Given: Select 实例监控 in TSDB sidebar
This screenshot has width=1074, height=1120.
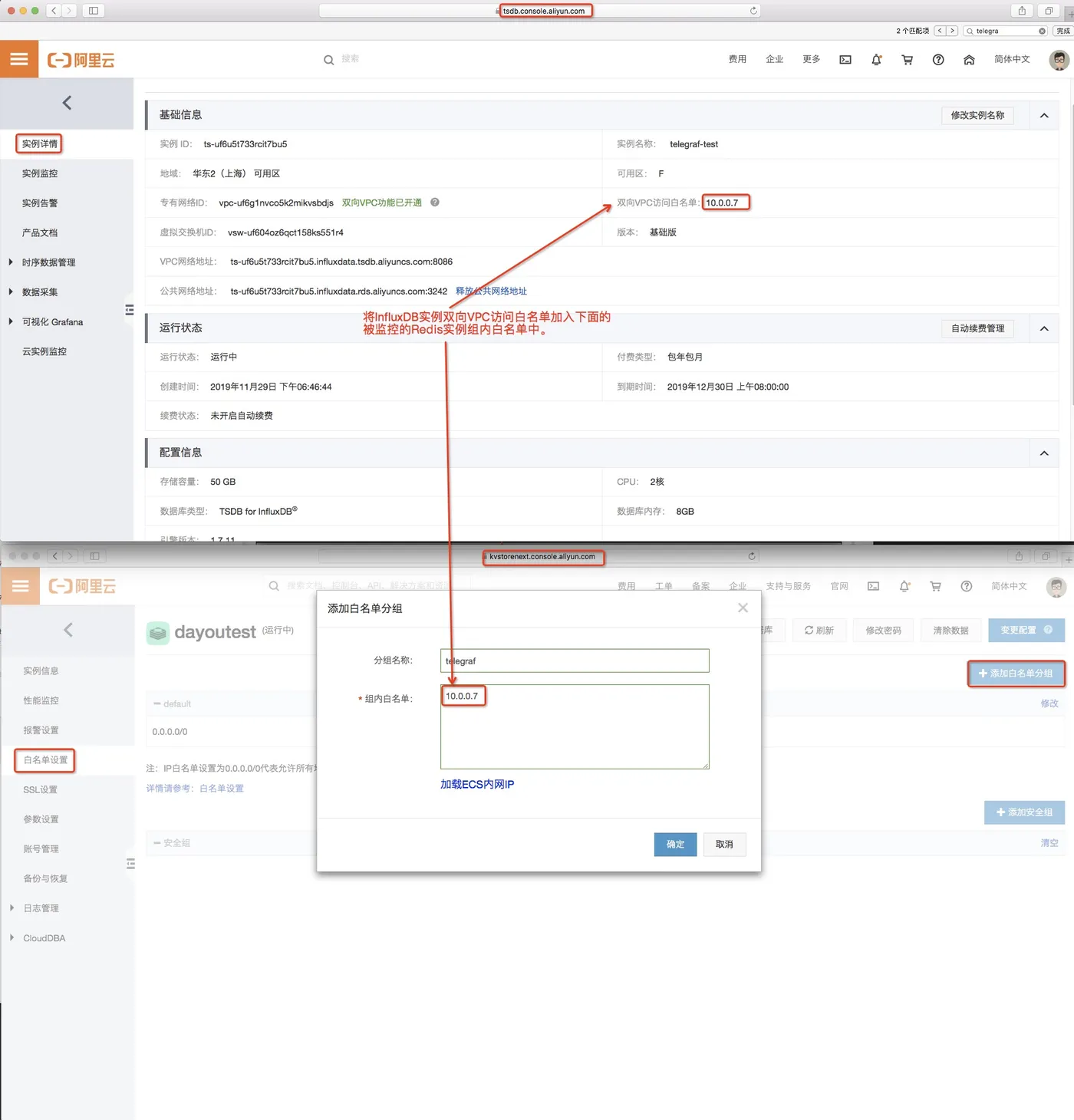Looking at the screenshot, I should (x=40, y=173).
